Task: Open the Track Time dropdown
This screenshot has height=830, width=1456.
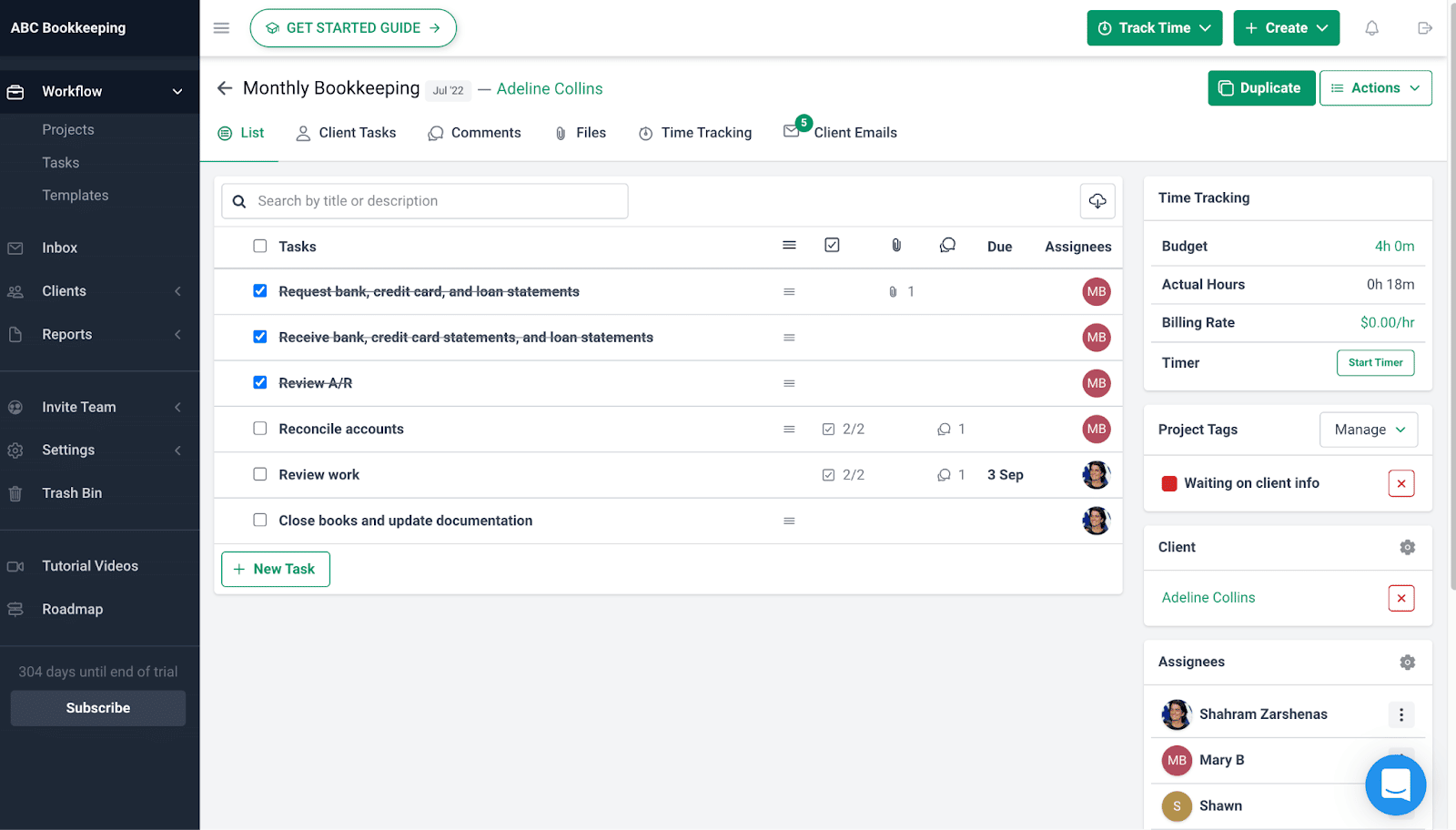Action: pos(1154,28)
